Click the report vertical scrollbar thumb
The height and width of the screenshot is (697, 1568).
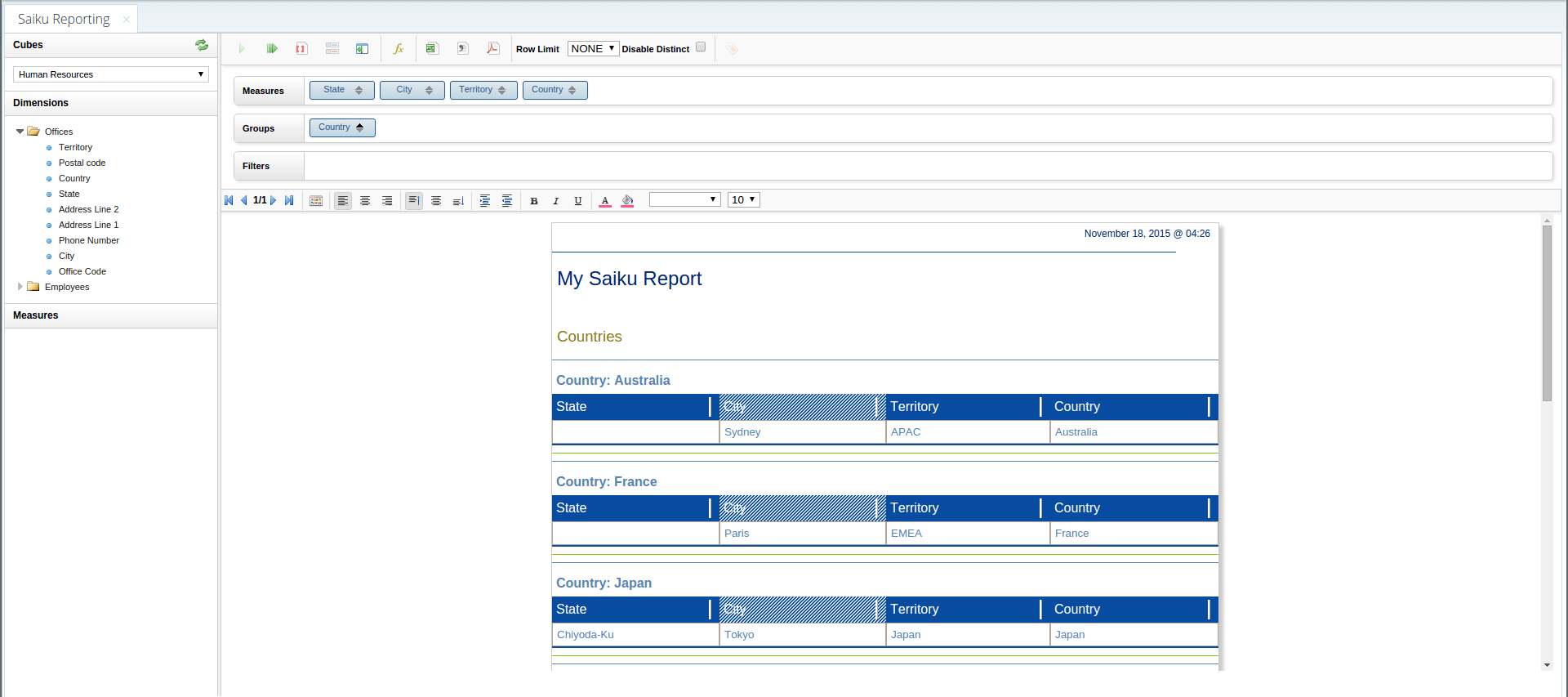pos(1547,313)
